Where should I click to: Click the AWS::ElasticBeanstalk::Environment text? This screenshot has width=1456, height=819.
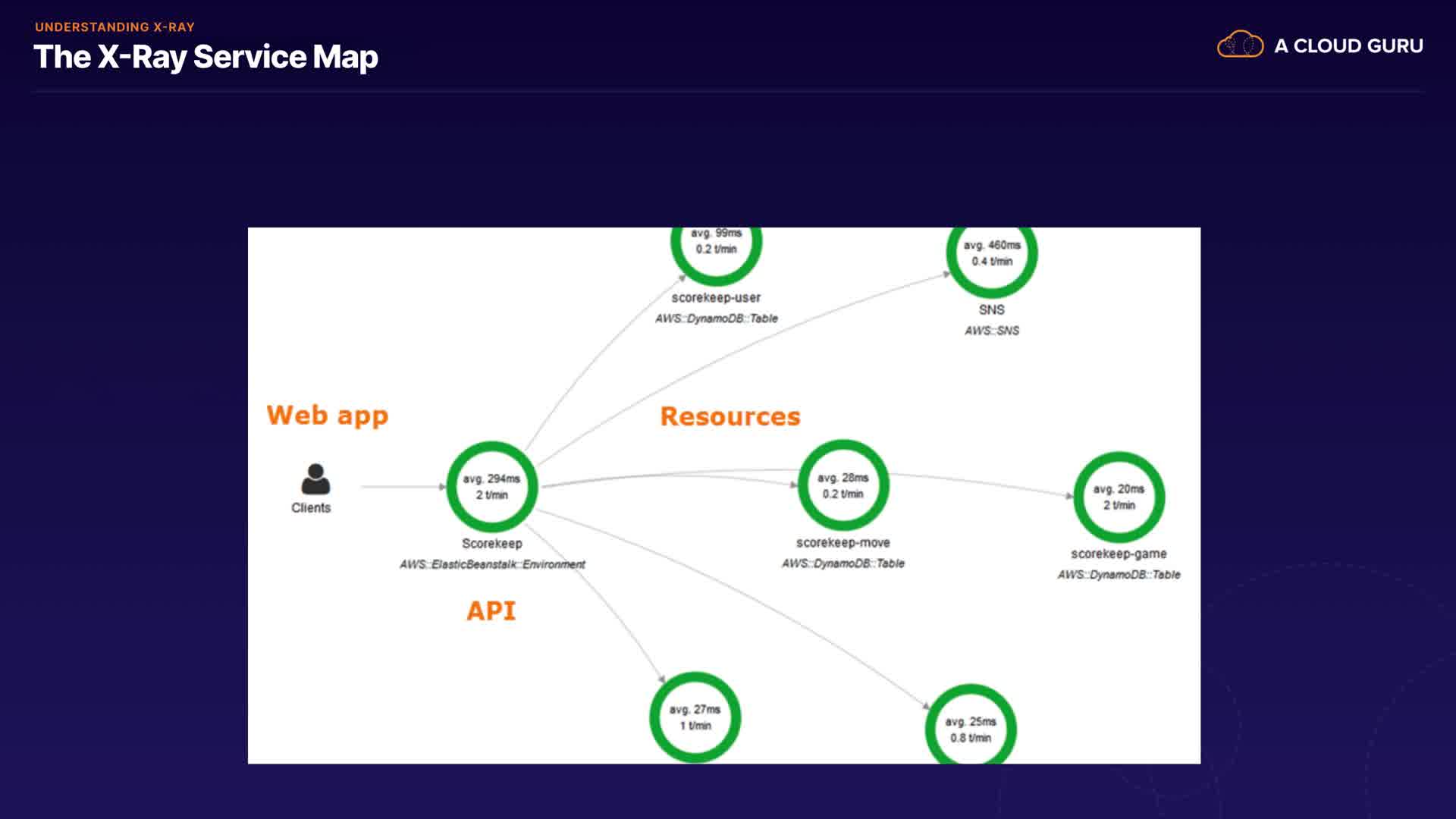click(x=492, y=564)
